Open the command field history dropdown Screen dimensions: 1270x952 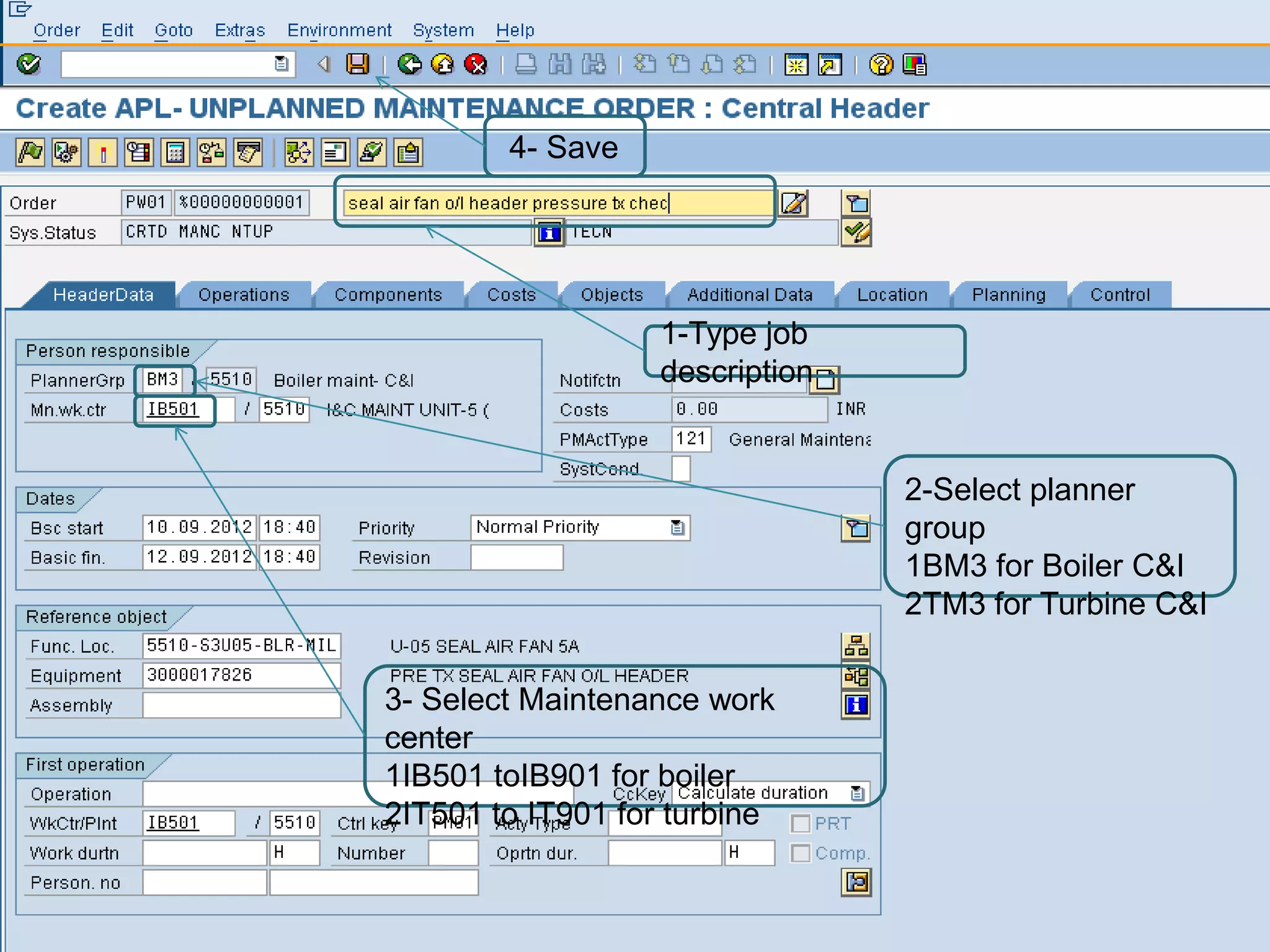pyautogui.click(x=282, y=64)
